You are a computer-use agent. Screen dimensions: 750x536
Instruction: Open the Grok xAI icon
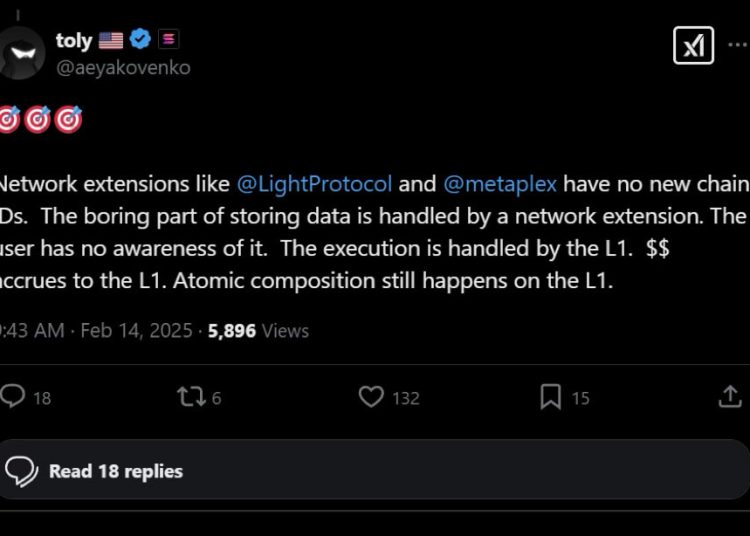693,44
